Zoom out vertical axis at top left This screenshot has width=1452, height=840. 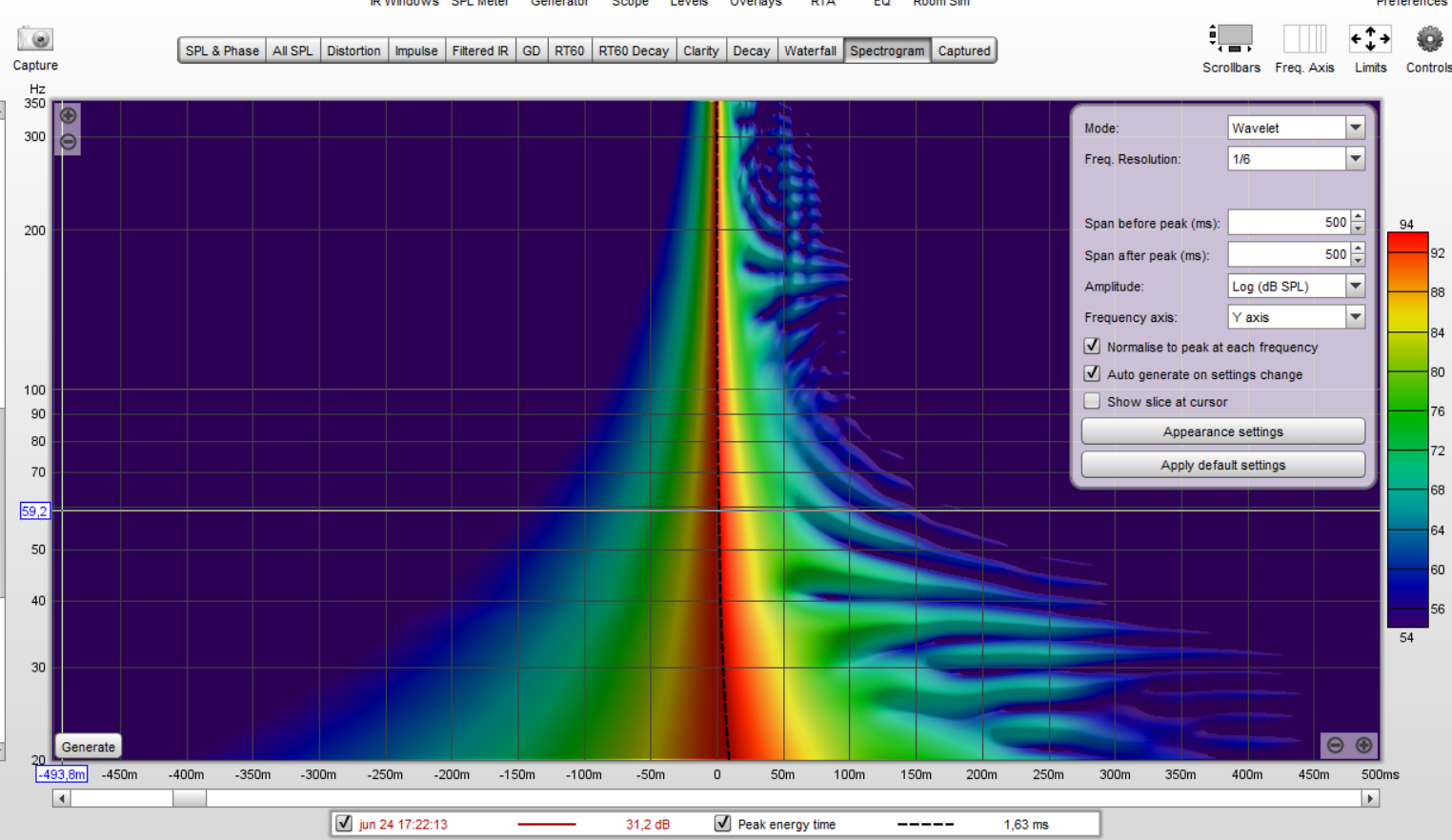(69, 142)
